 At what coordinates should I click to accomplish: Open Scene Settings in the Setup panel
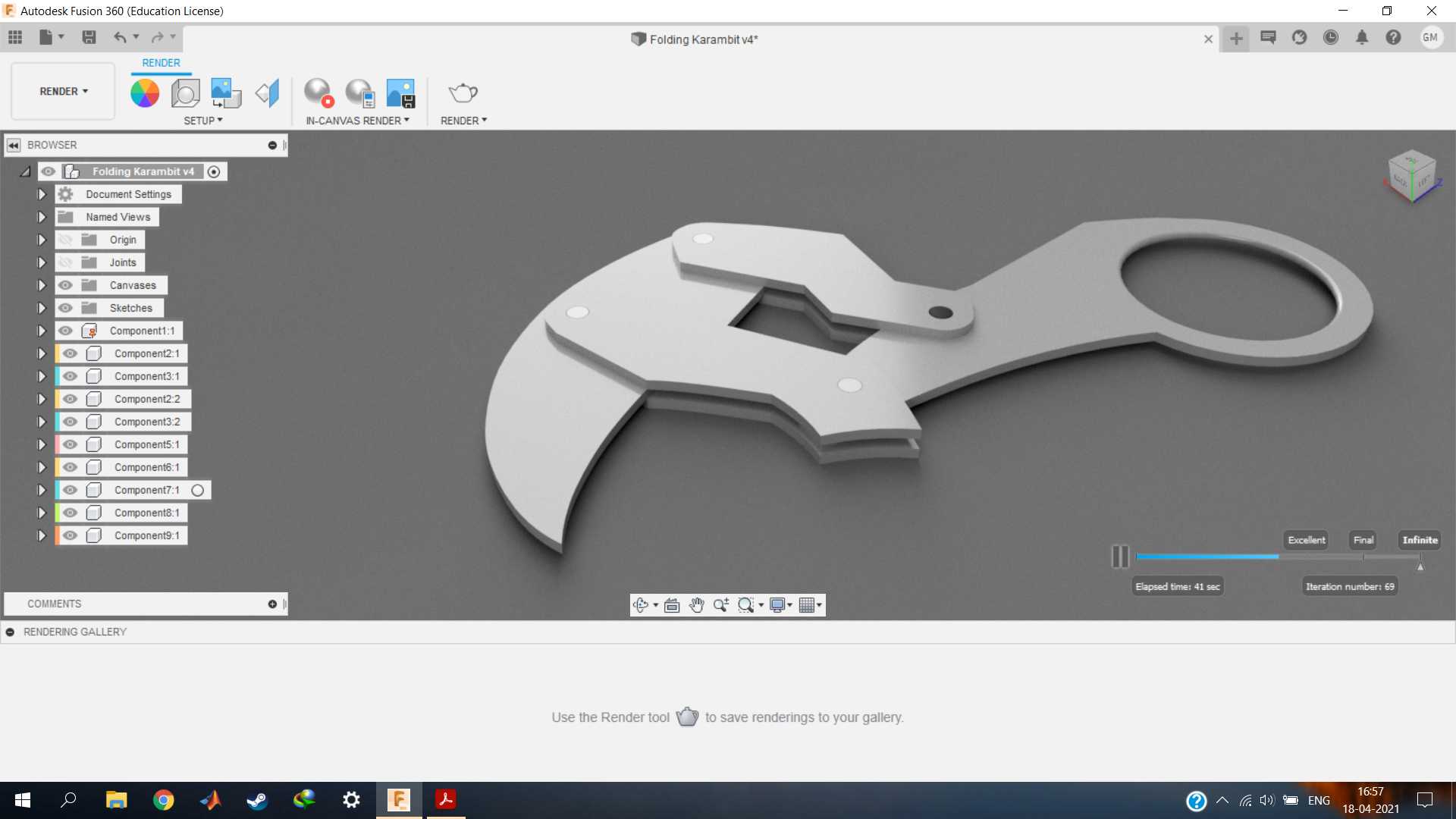[x=185, y=93]
